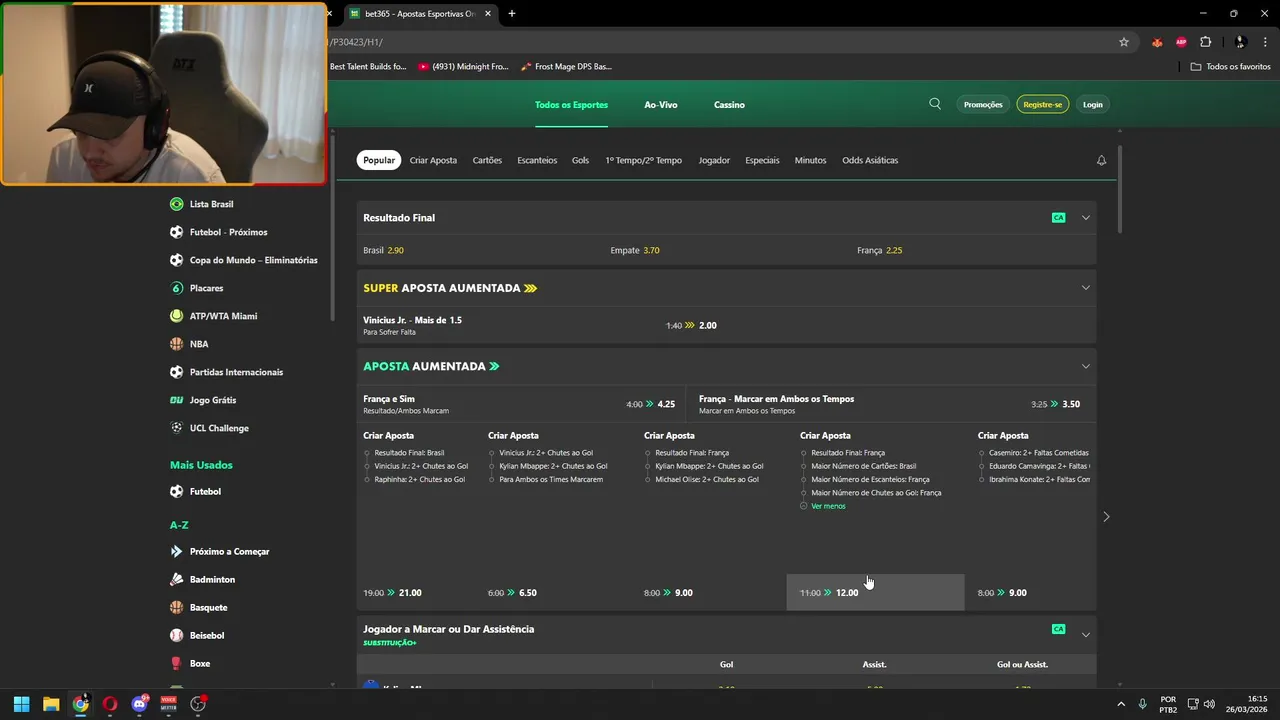Open Opera browser from the taskbar
This screenshot has width=1280, height=720.
click(110, 704)
